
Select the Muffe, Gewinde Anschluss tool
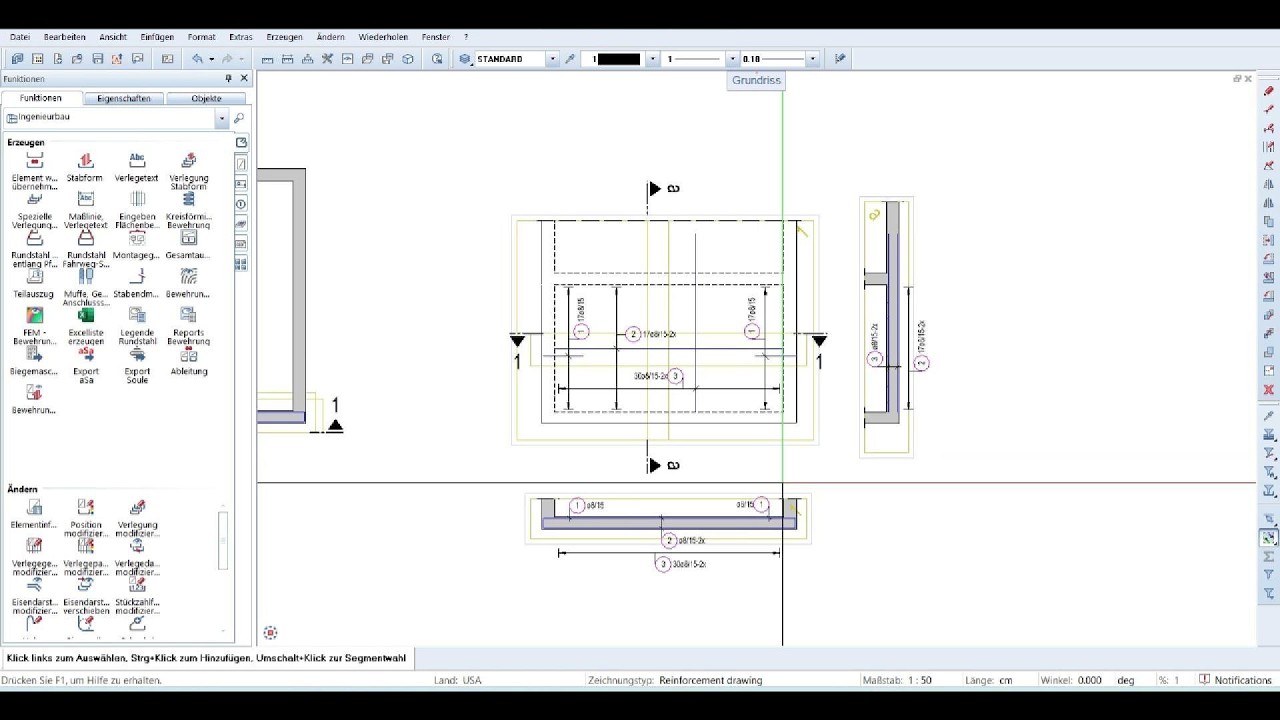coord(85,287)
